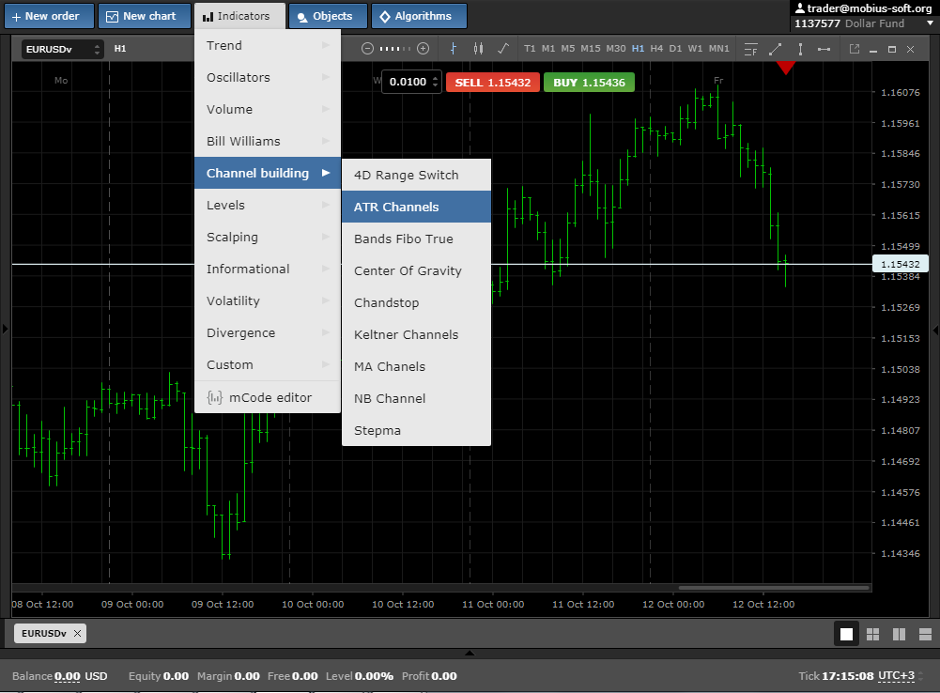Close the EURUSDv chart tab
This screenshot has width=940, height=693.
click(x=77, y=633)
